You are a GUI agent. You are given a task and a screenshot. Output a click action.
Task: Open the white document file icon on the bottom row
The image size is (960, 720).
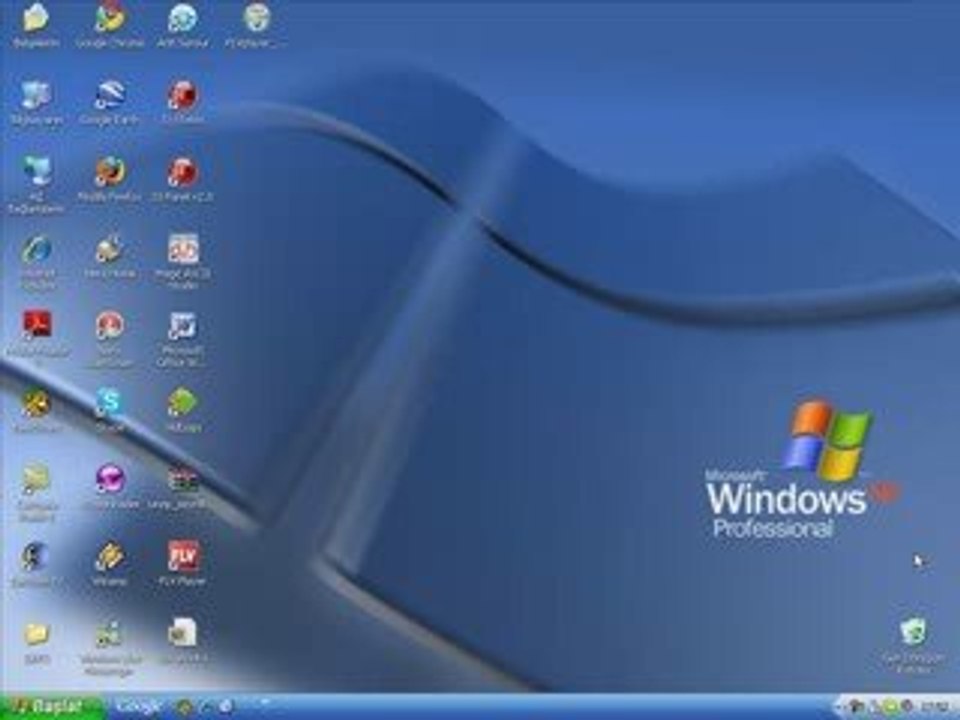tap(182, 632)
